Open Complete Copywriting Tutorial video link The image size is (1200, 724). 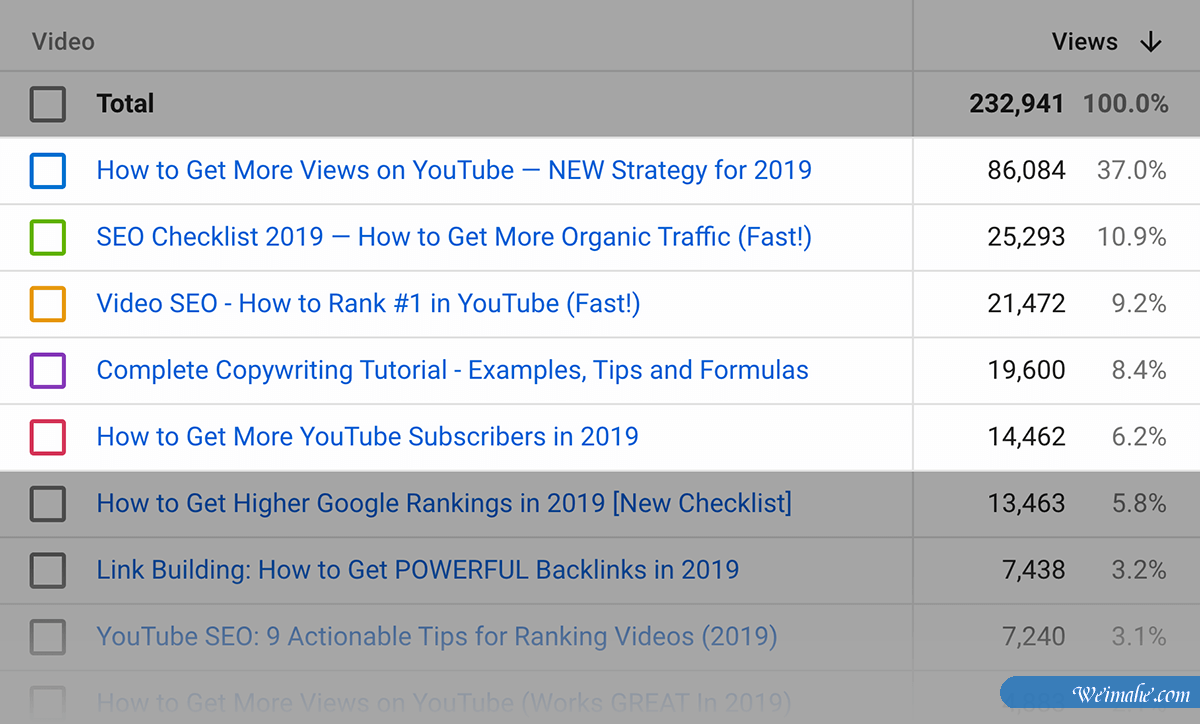452,370
